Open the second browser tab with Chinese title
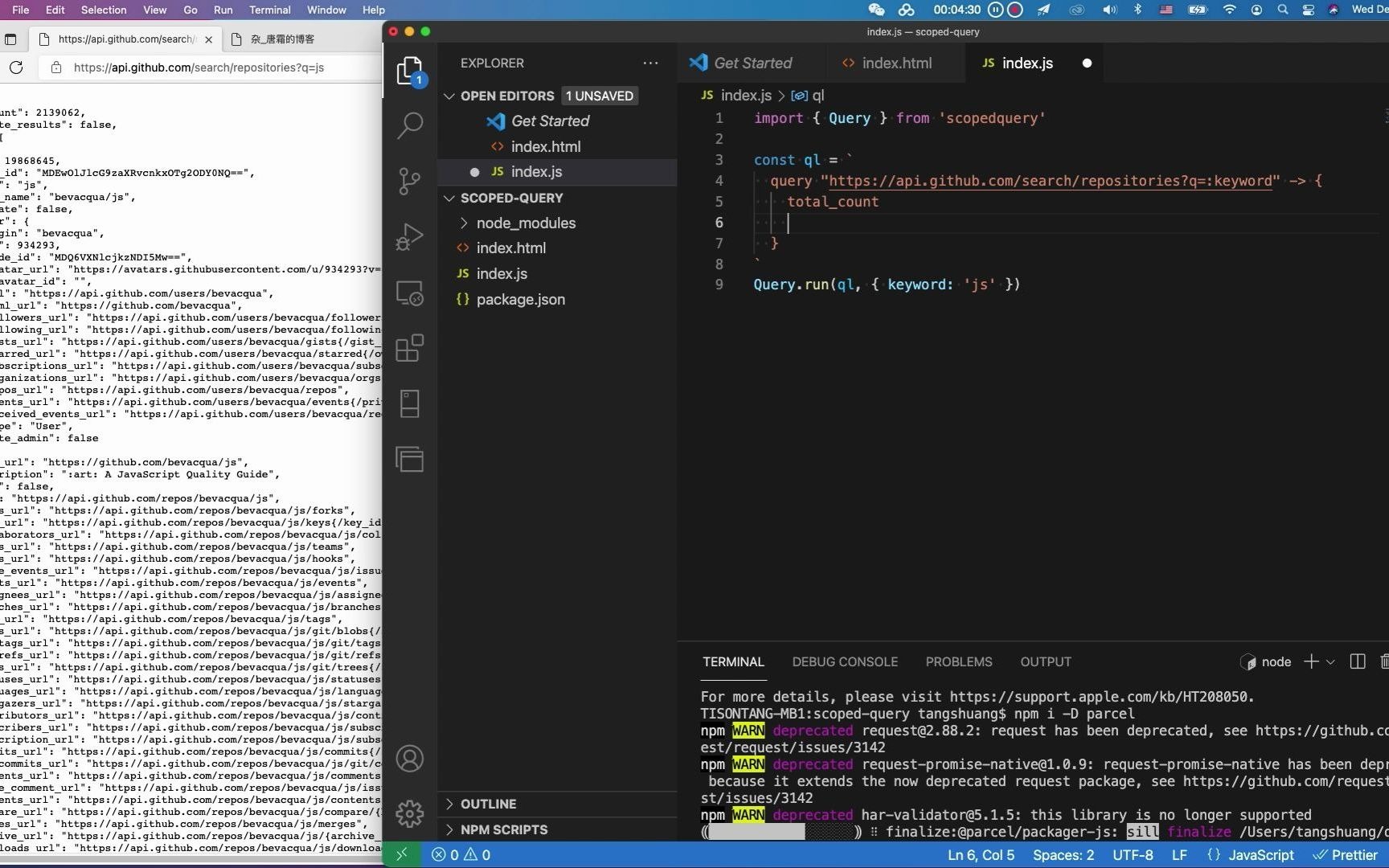 click(x=282, y=39)
